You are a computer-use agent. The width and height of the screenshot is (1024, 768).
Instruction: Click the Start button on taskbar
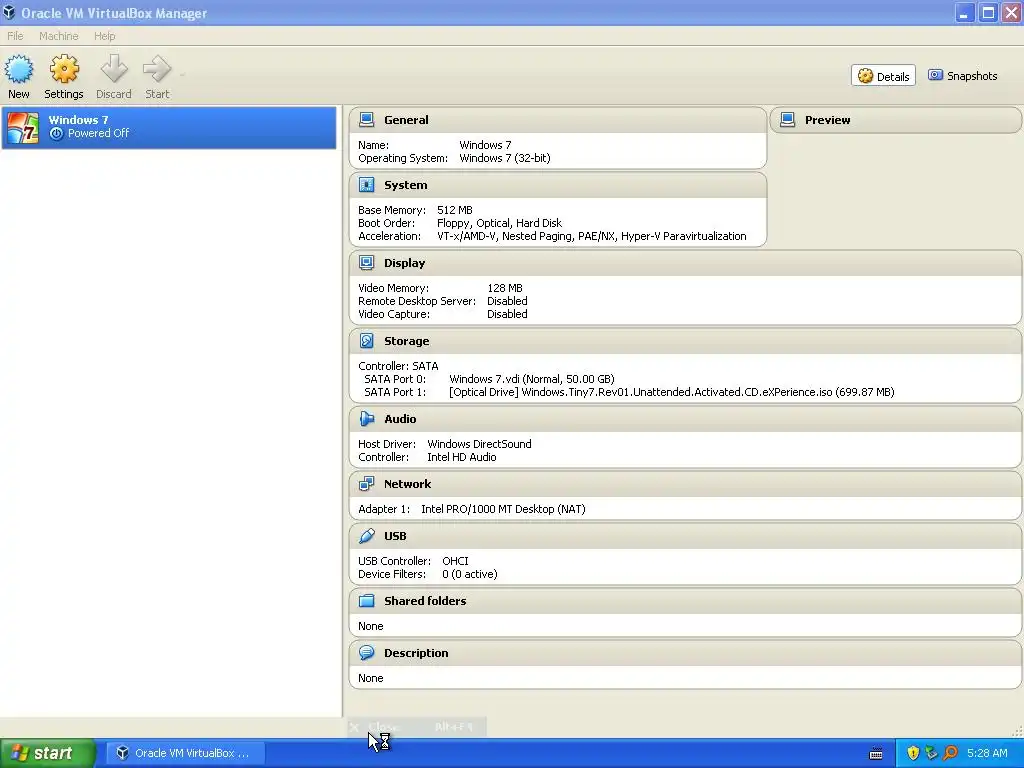(x=48, y=753)
